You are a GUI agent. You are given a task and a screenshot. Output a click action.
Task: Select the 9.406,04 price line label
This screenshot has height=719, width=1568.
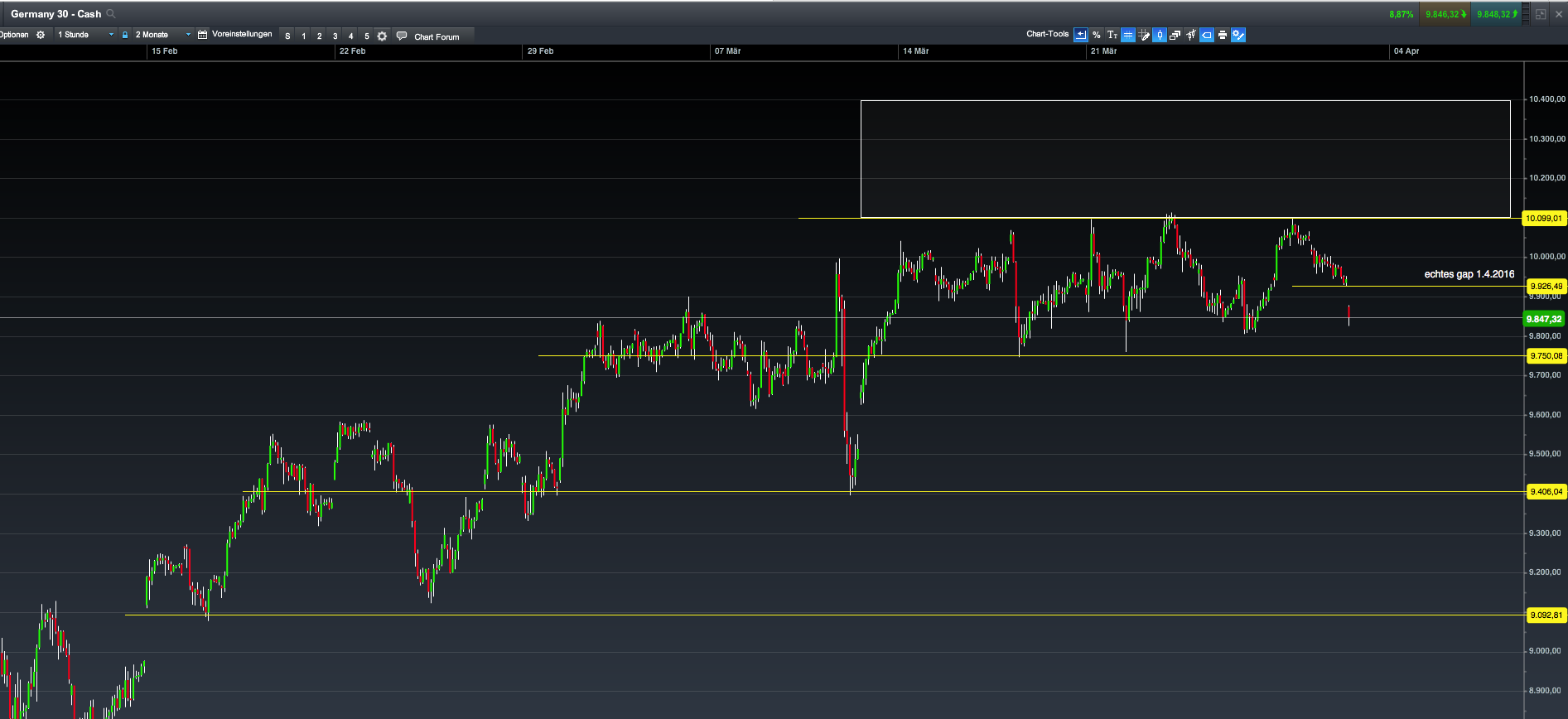1546,492
